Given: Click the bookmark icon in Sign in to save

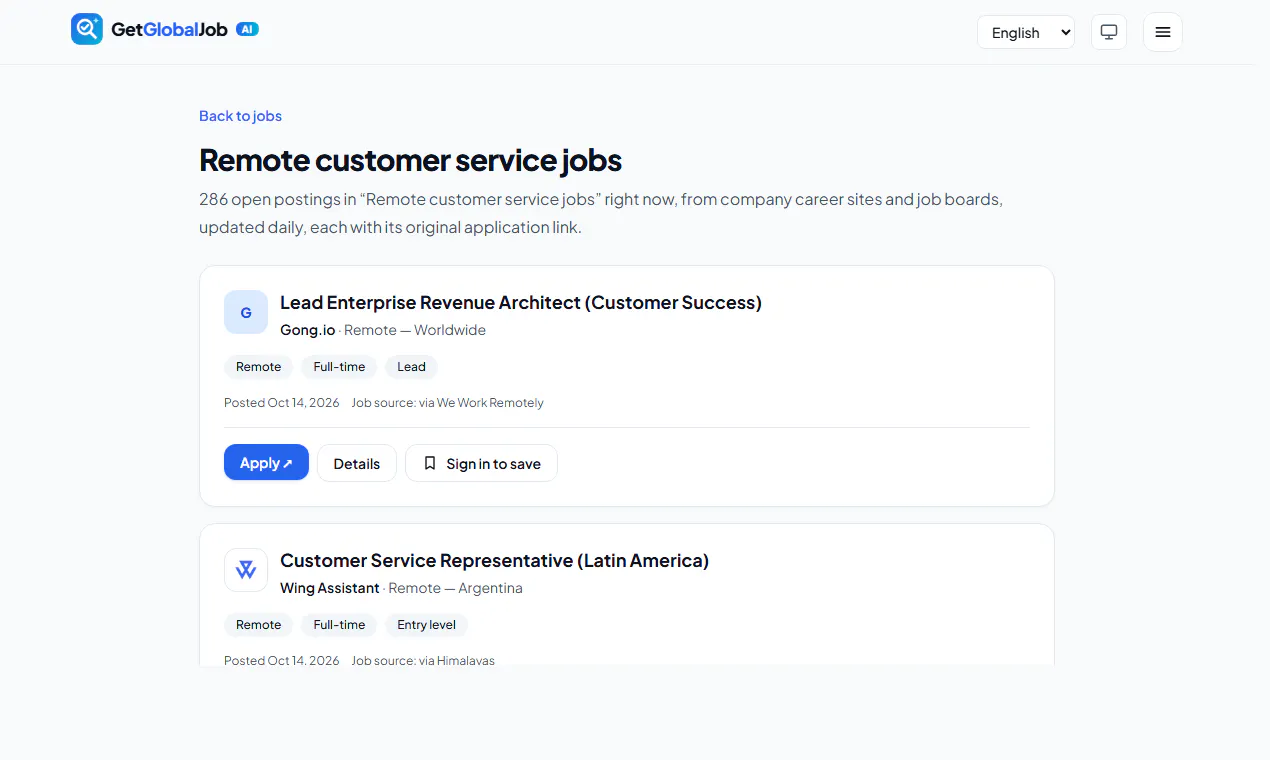Looking at the screenshot, I should pos(430,463).
